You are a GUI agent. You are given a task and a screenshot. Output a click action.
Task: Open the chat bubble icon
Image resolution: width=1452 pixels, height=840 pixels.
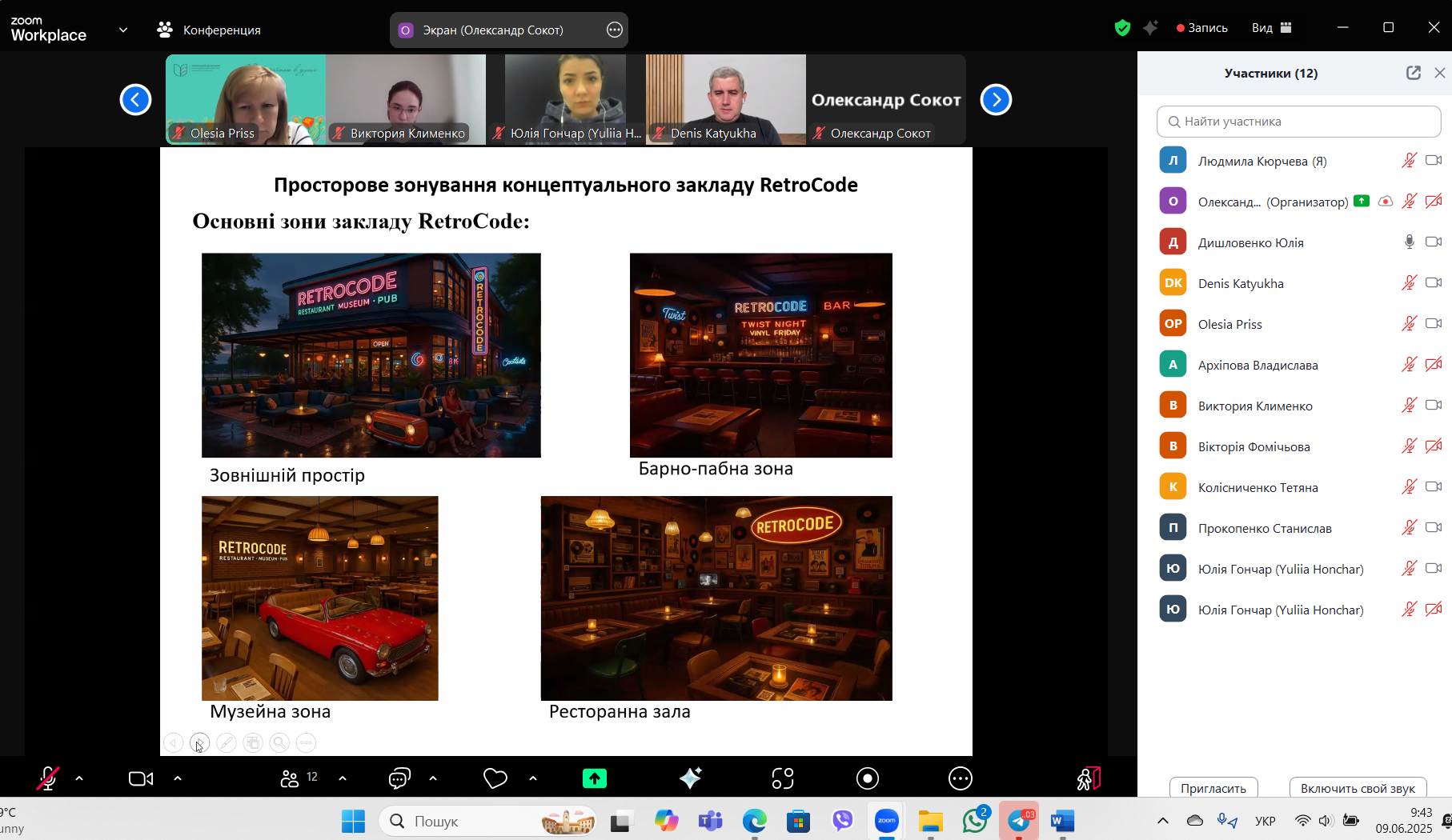pos(399,778)
